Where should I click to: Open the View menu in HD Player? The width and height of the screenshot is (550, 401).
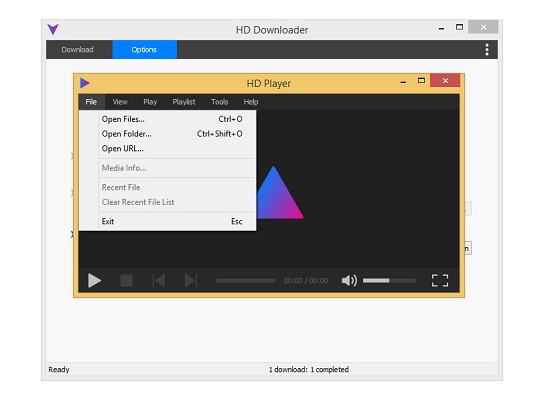120,102
